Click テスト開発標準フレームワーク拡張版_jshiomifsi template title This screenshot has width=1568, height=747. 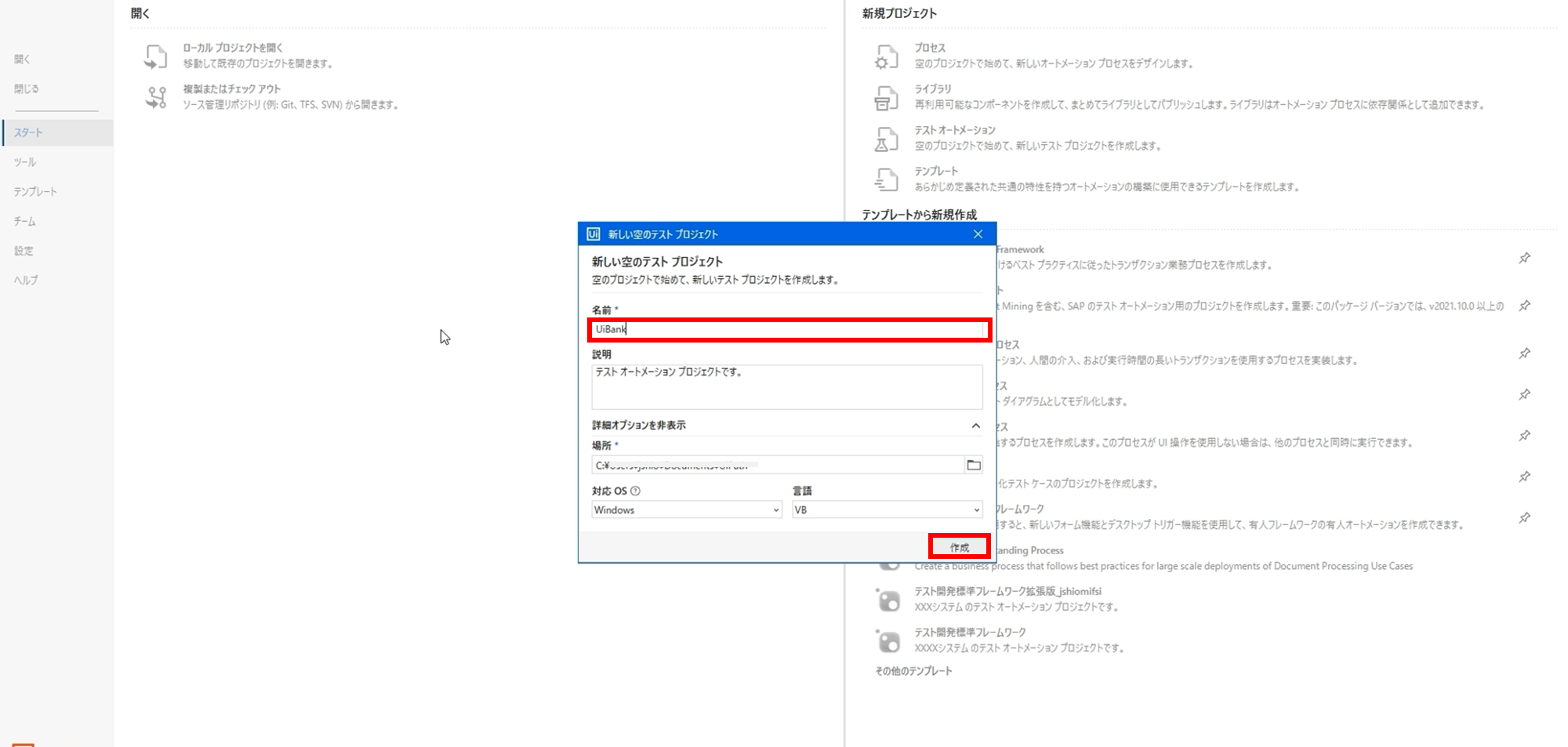pos(1007,591)
